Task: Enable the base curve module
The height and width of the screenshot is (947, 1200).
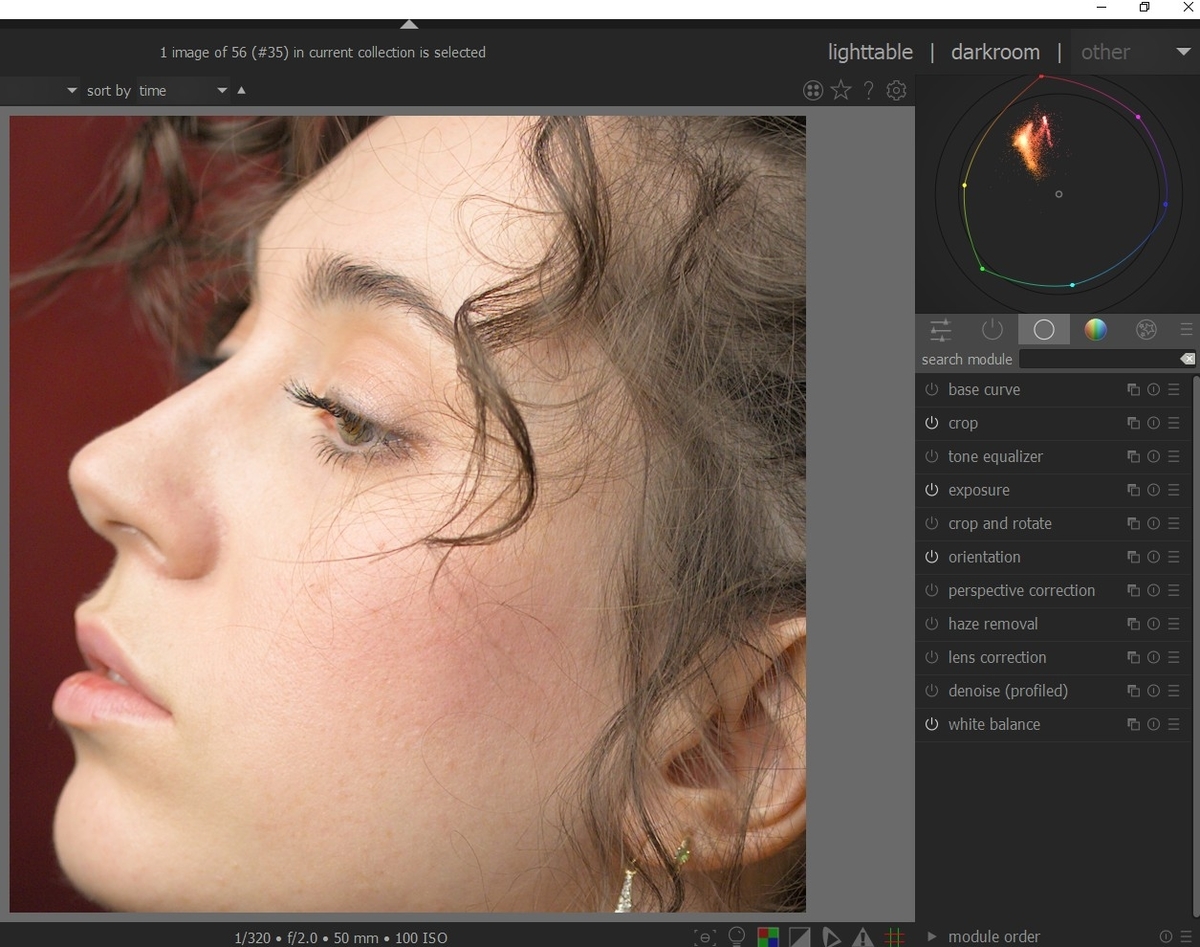Action: [x=931, y=390]
